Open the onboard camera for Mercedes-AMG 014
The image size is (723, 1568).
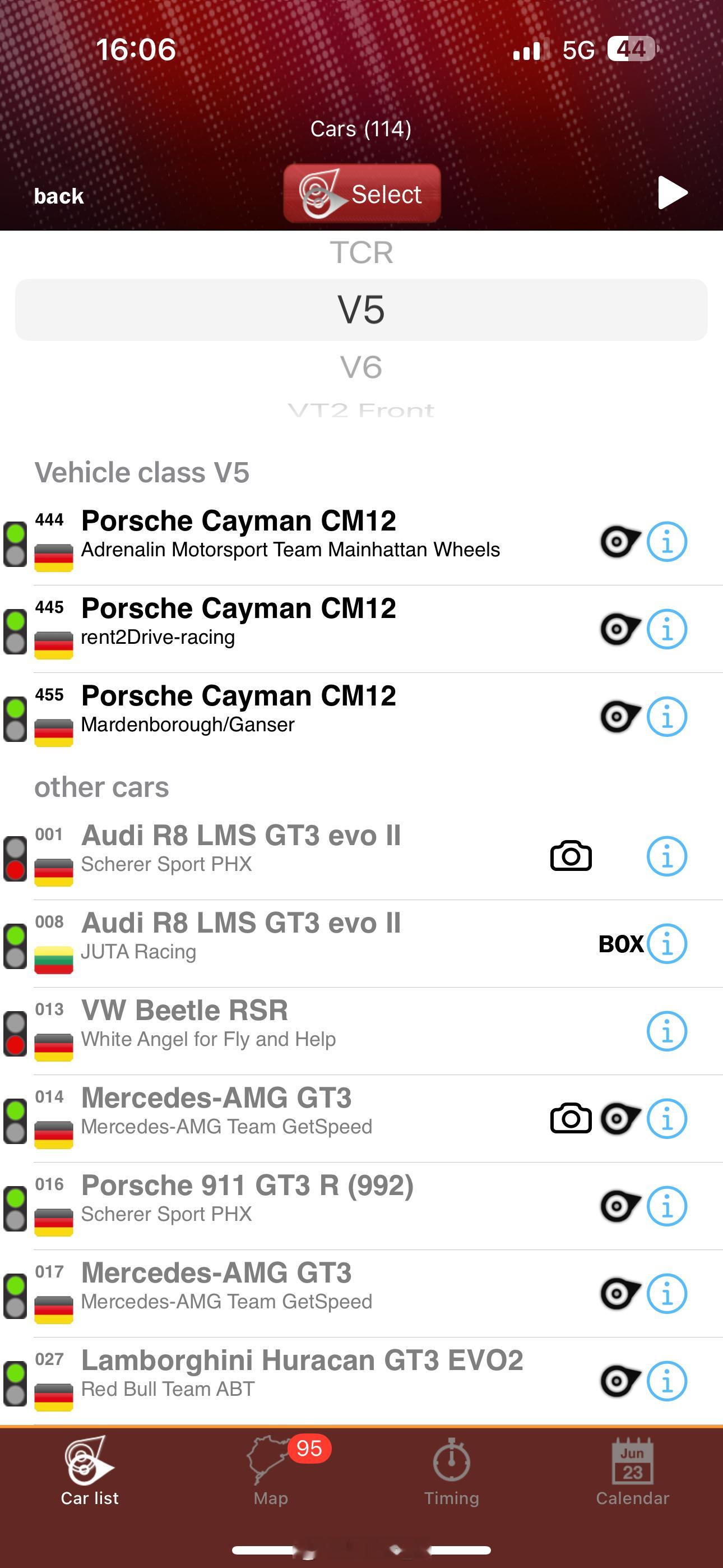571,1118
